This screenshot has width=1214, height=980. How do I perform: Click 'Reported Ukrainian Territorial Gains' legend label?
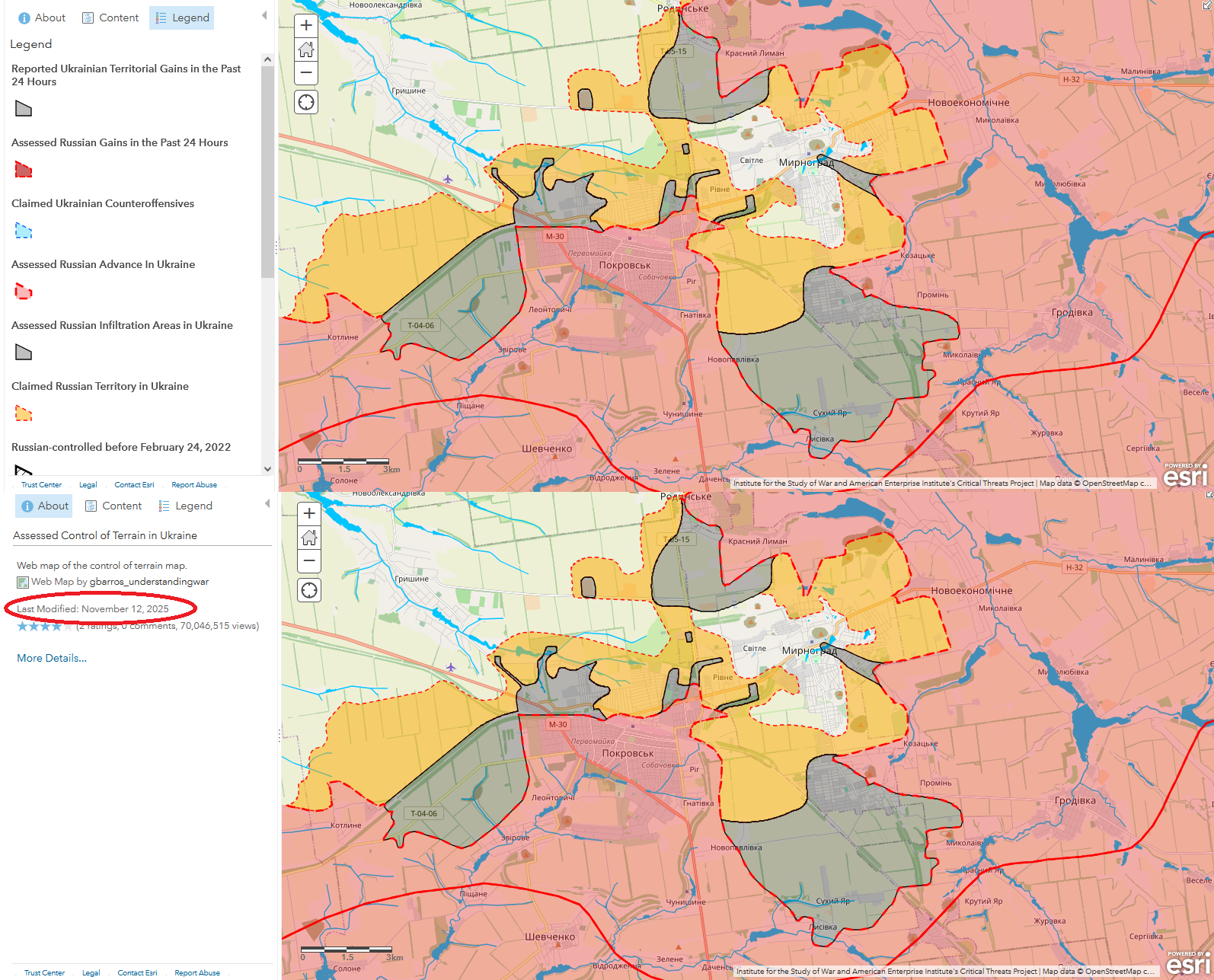[126, 75]
